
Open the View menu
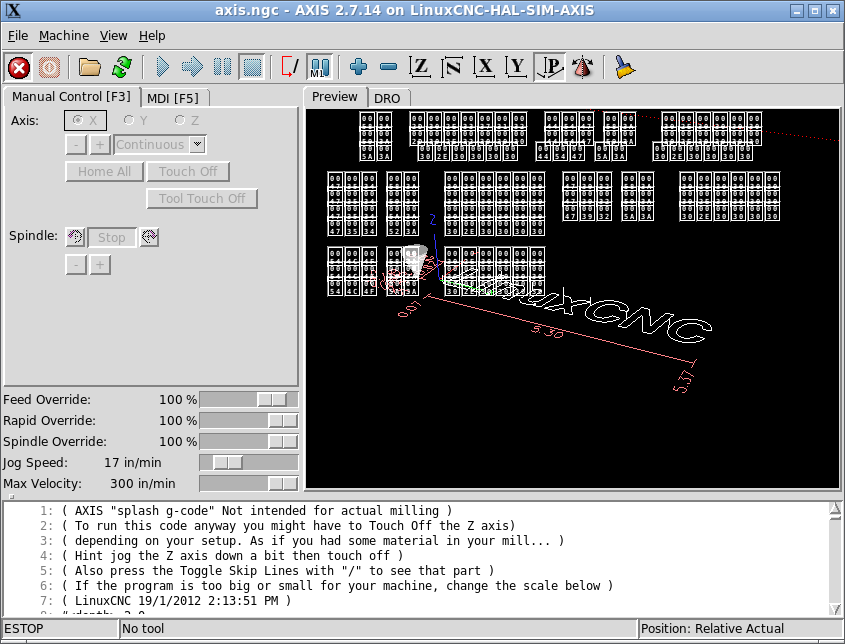[113, 36]
